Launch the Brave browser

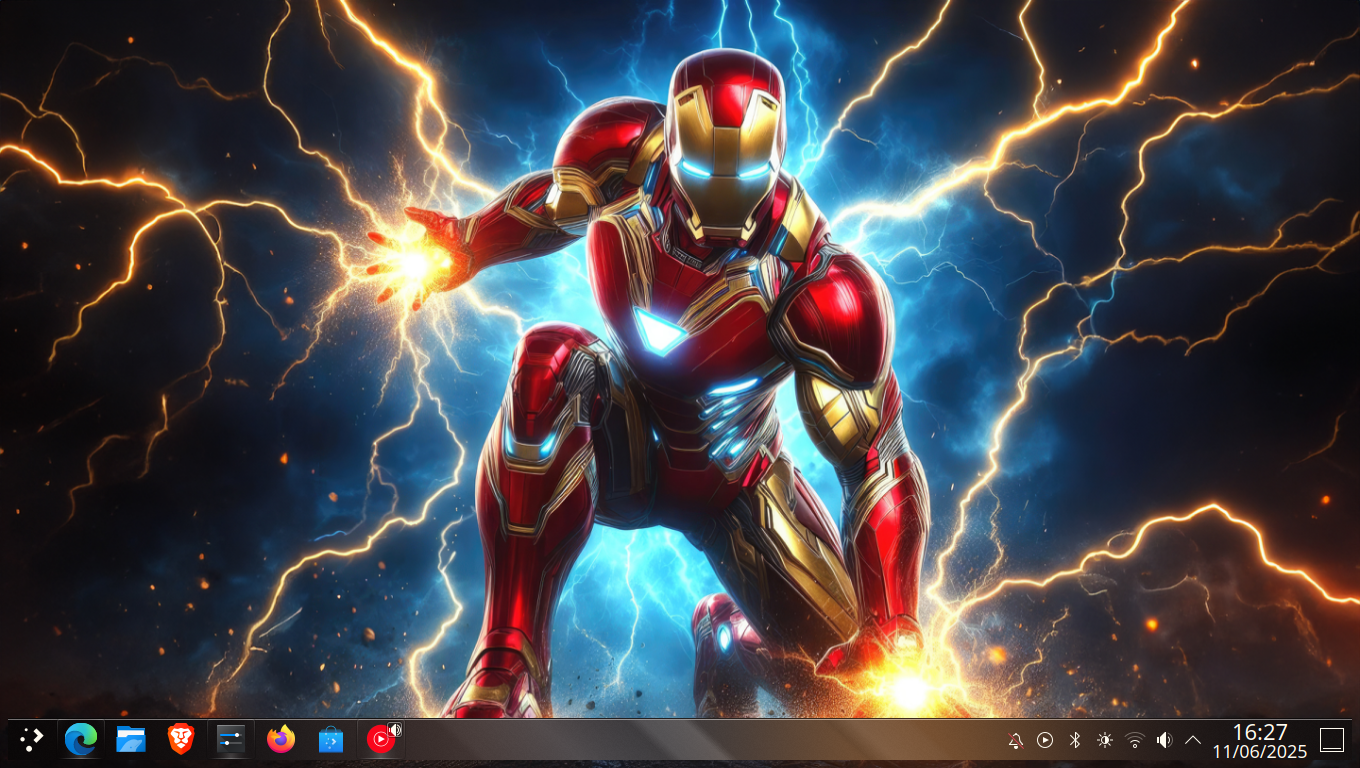pyautogui.click(x=181, y=740)
